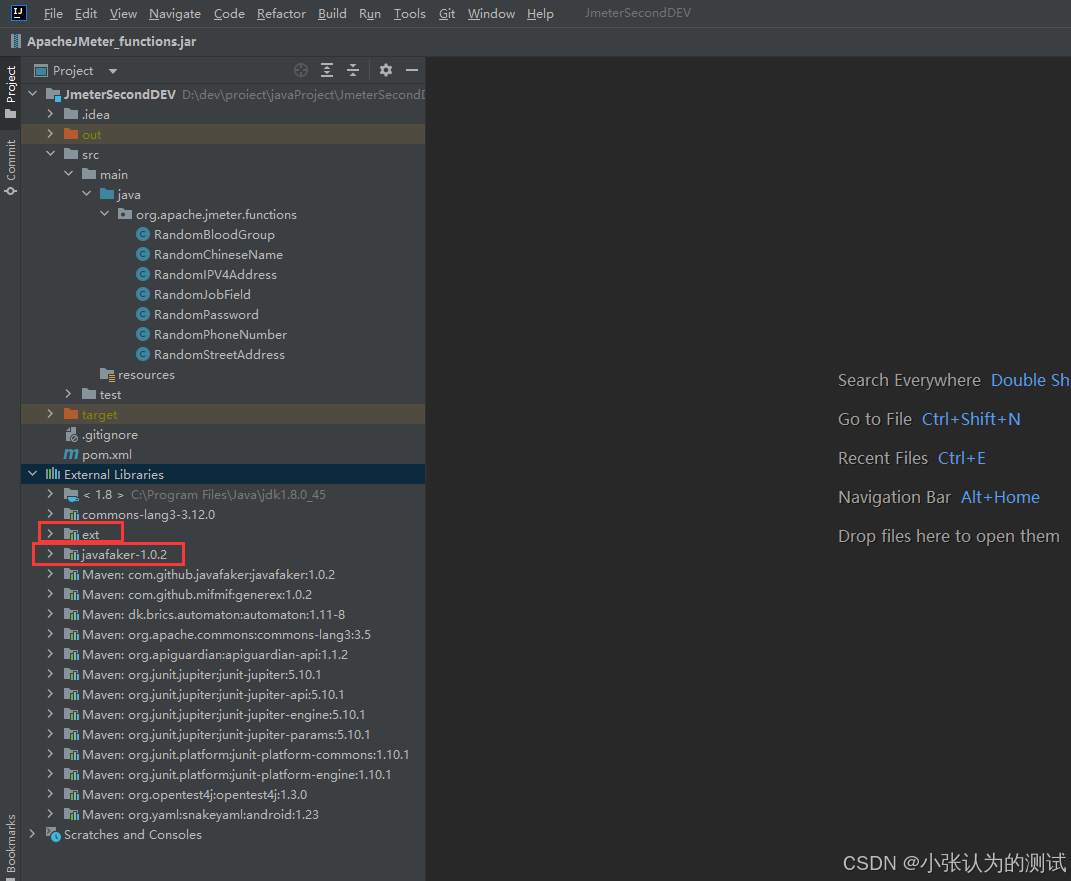This screenshot has height=881, width=1071.
Task: Select the RandomJobField class icon
Action: (143, 294)
